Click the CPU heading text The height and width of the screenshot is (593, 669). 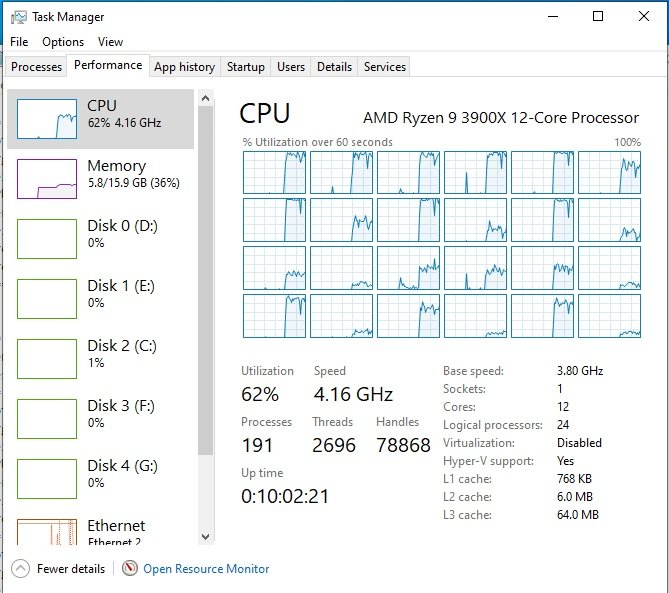tap(265, 113)
